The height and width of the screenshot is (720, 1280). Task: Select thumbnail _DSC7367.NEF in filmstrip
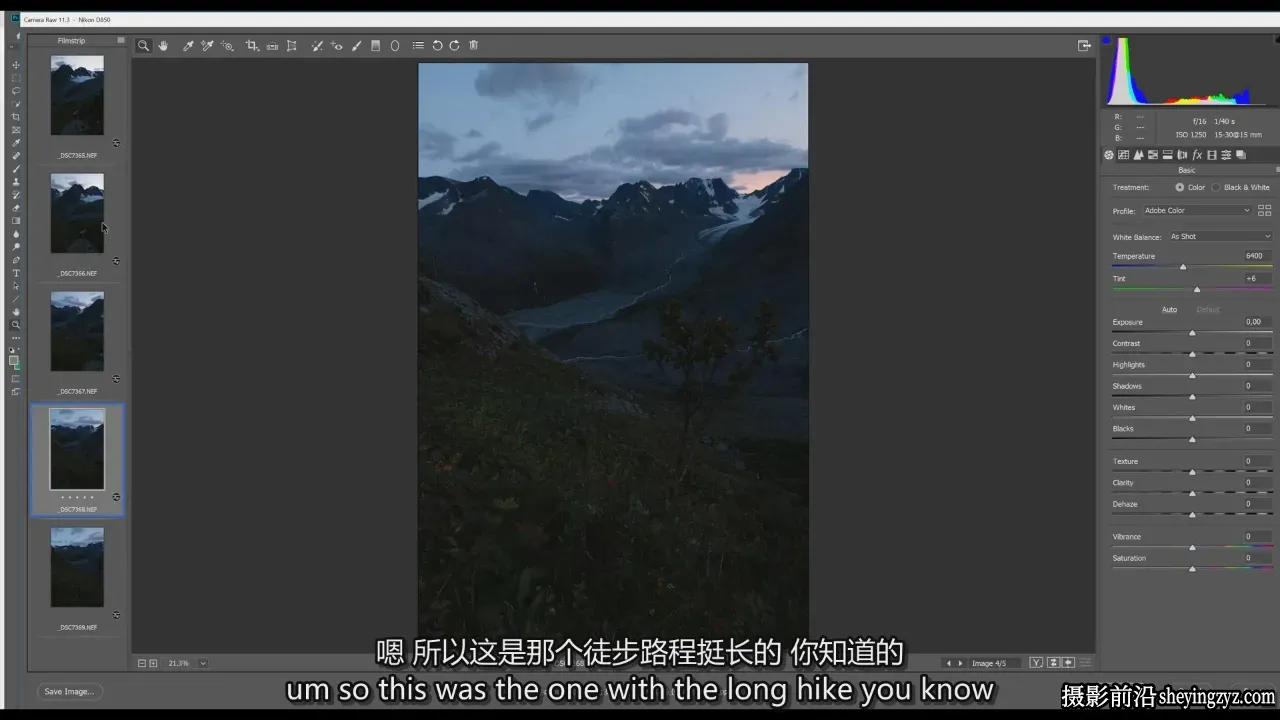click(77, 331)
